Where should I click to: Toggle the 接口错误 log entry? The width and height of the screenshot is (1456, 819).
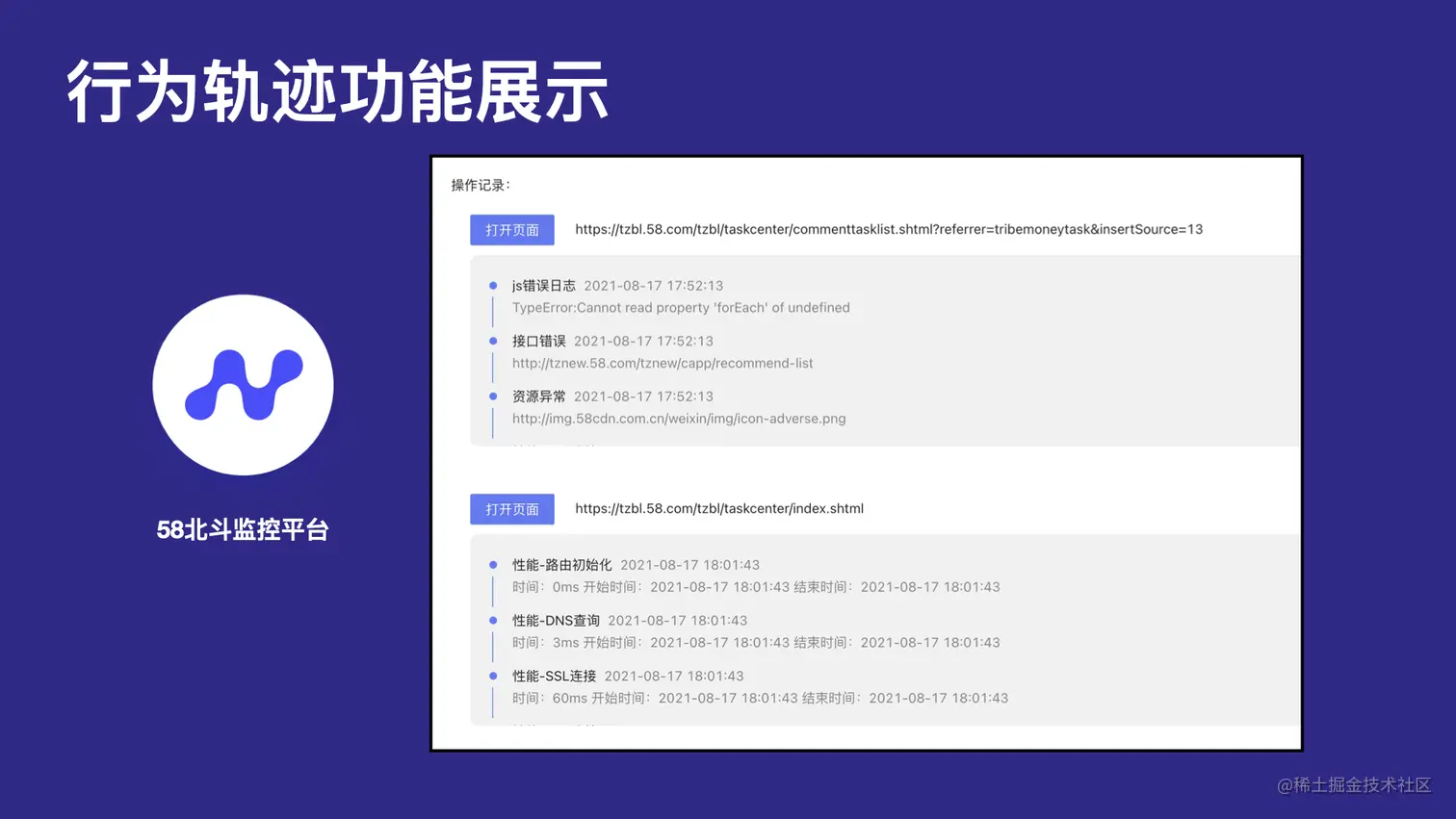pos(539,340)
